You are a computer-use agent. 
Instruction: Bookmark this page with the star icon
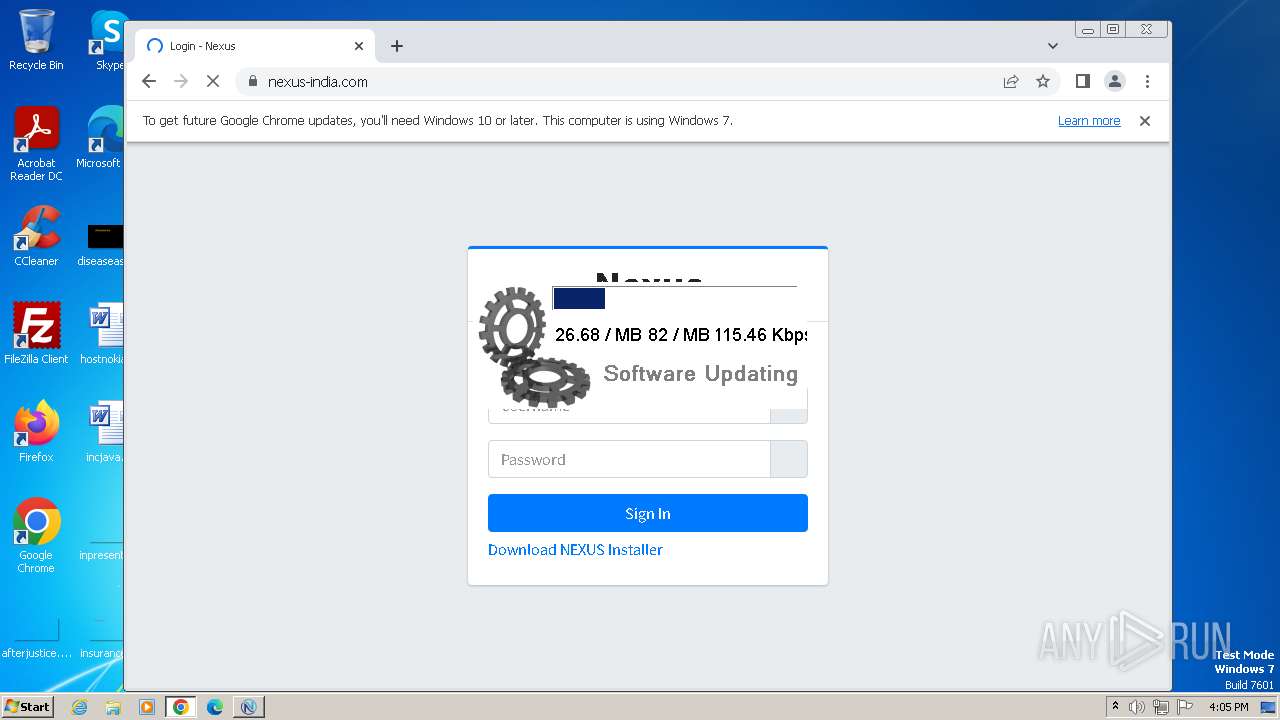pyautogui.click(x=1043, y=82)
